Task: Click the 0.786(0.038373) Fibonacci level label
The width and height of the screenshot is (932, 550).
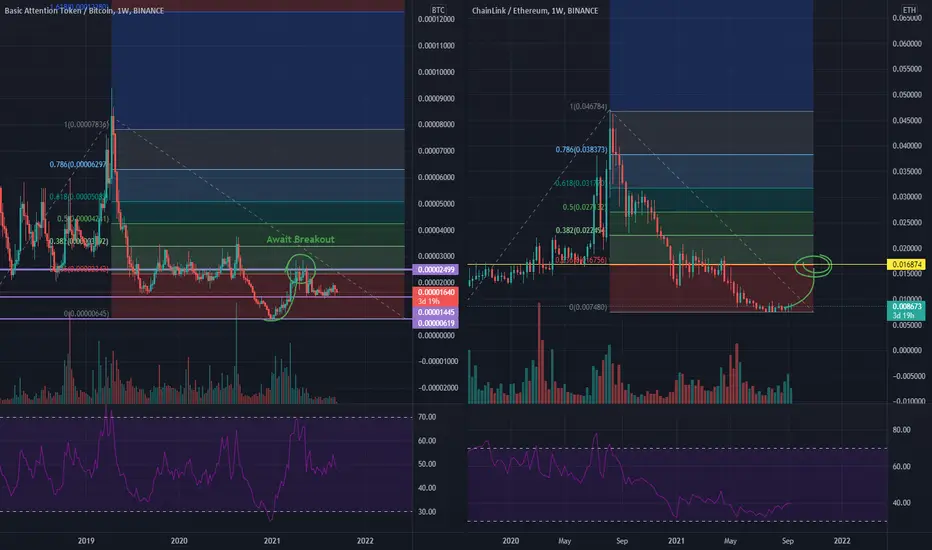Action: (581, 149)
